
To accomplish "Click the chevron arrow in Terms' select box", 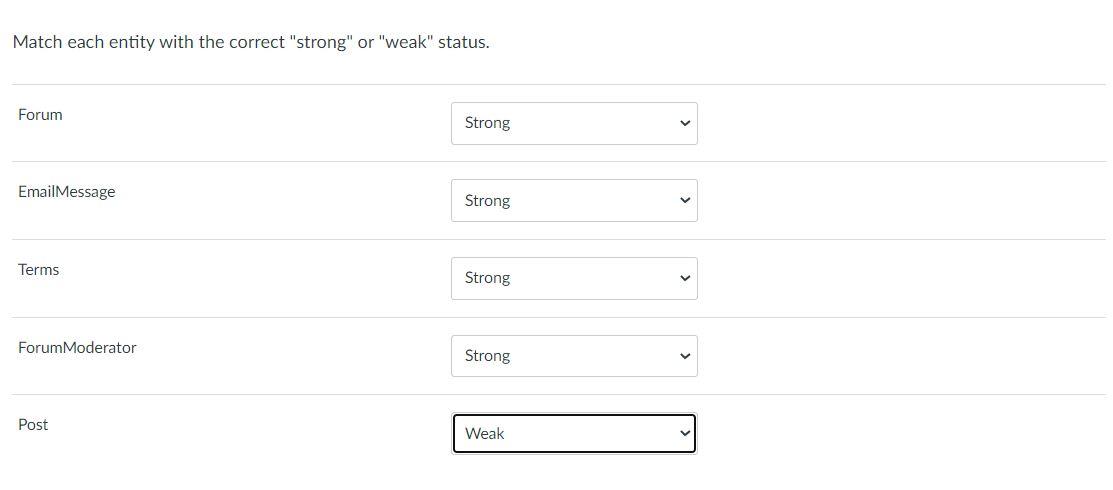I will [x=685, y=278].
